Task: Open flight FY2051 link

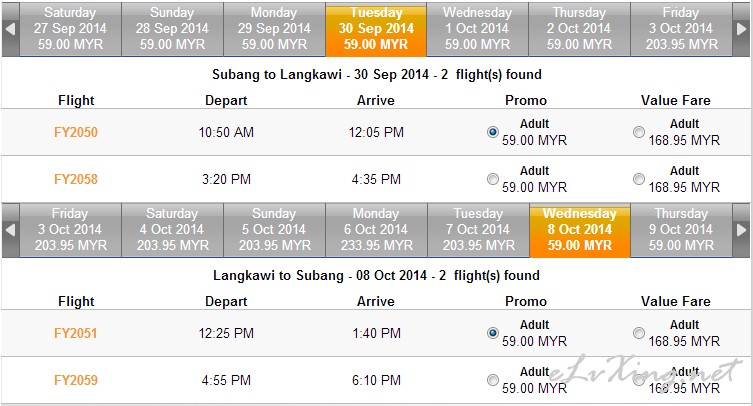Action: click(76, 333)
